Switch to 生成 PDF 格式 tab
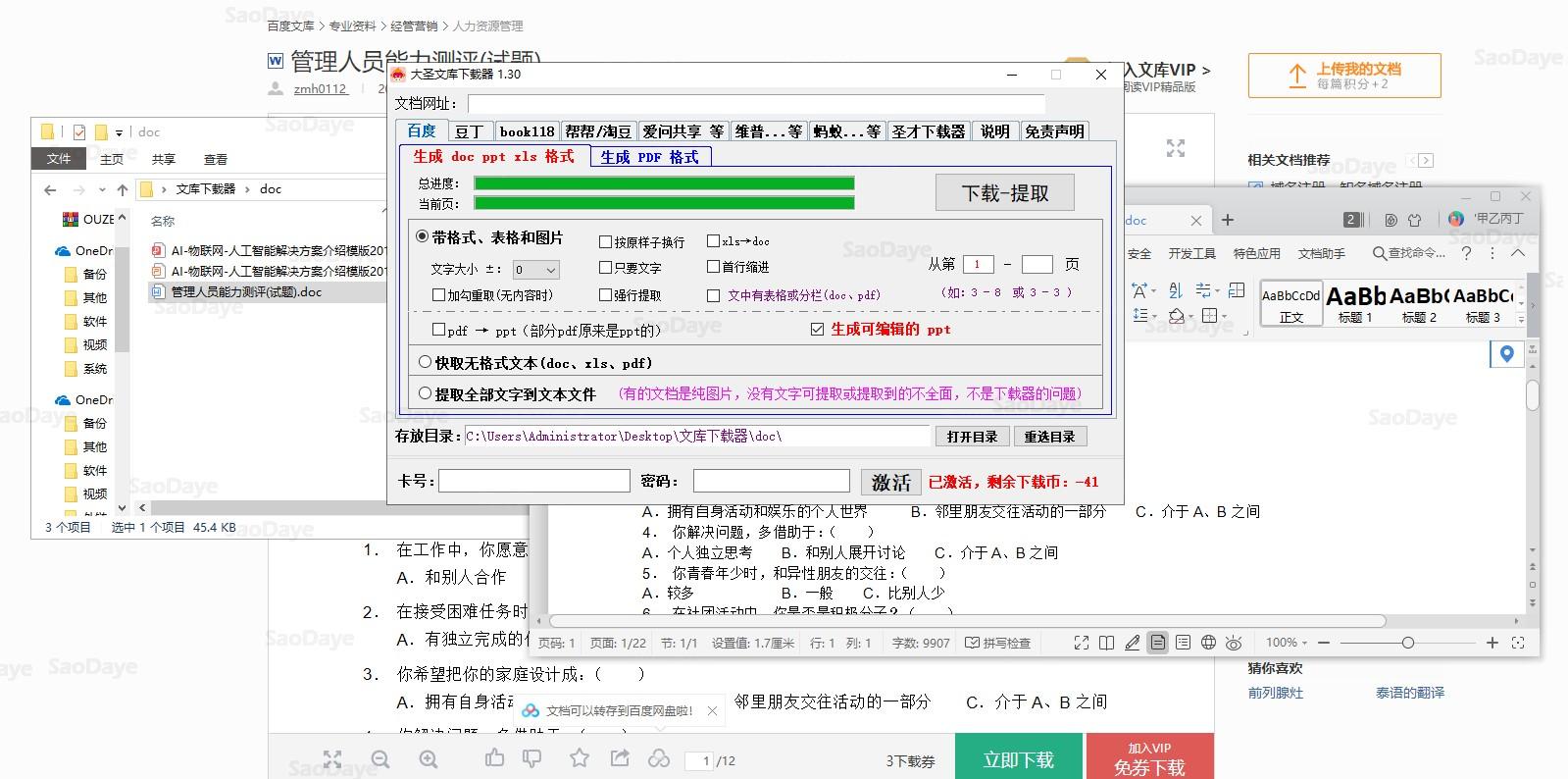The height and width of the screenshot is (779, 1568). (649, 157)
